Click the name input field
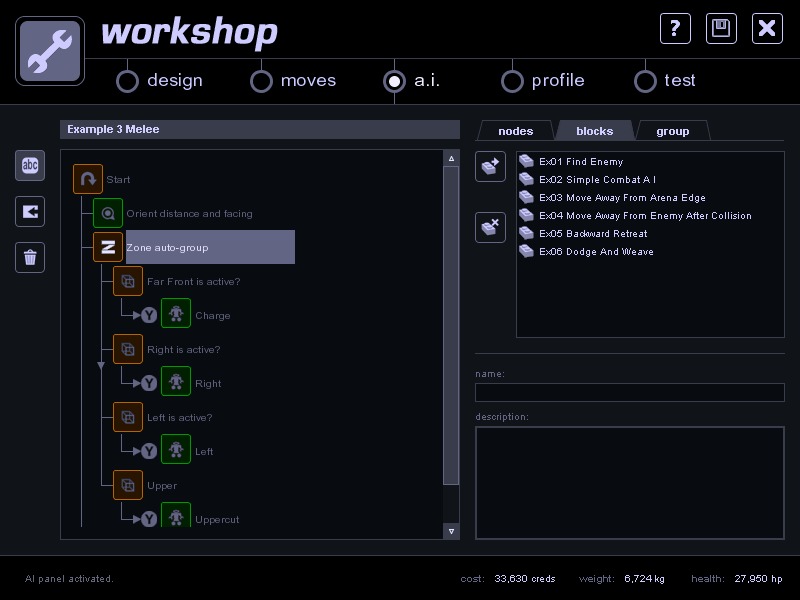 [x=629, y=392]
